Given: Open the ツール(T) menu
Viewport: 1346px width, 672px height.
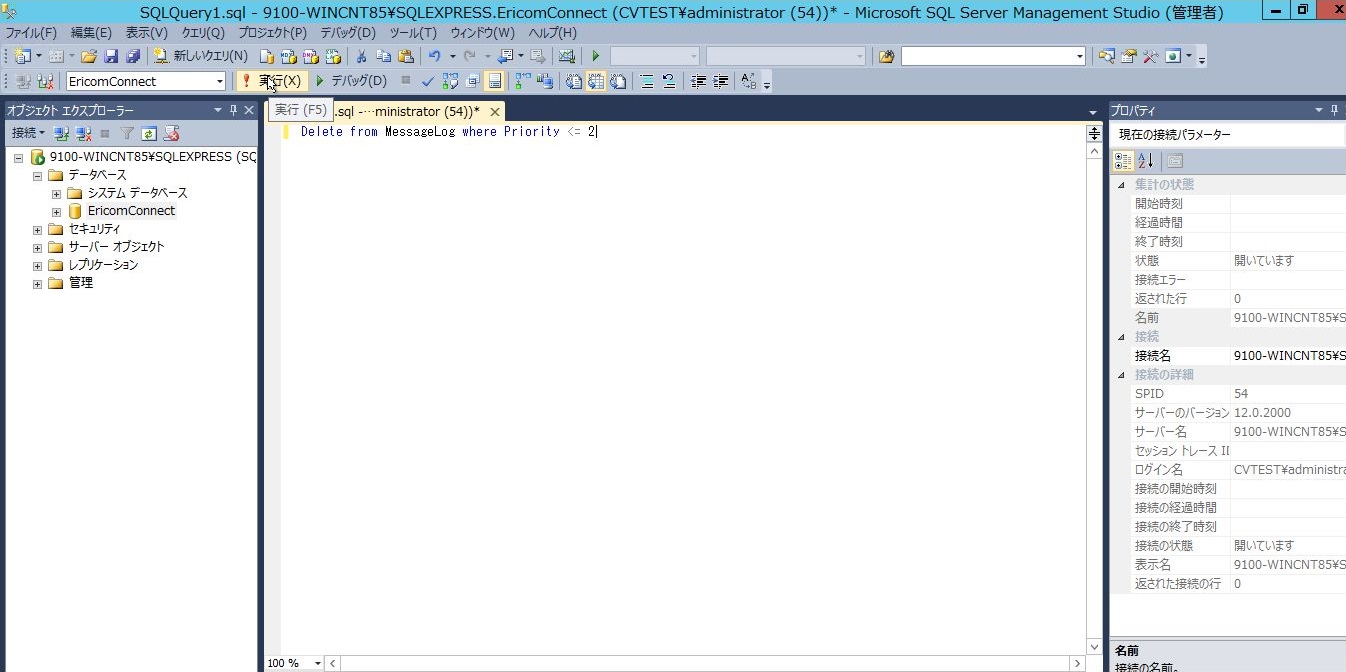Looking at the screenshot, I should pyautogui.click(x=413, y=33).
